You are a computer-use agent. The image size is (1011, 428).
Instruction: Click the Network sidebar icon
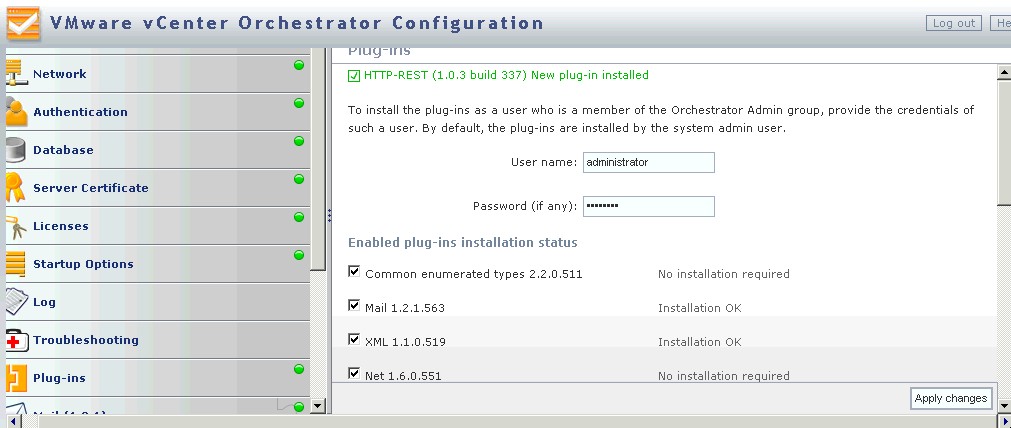pos(16,74)
